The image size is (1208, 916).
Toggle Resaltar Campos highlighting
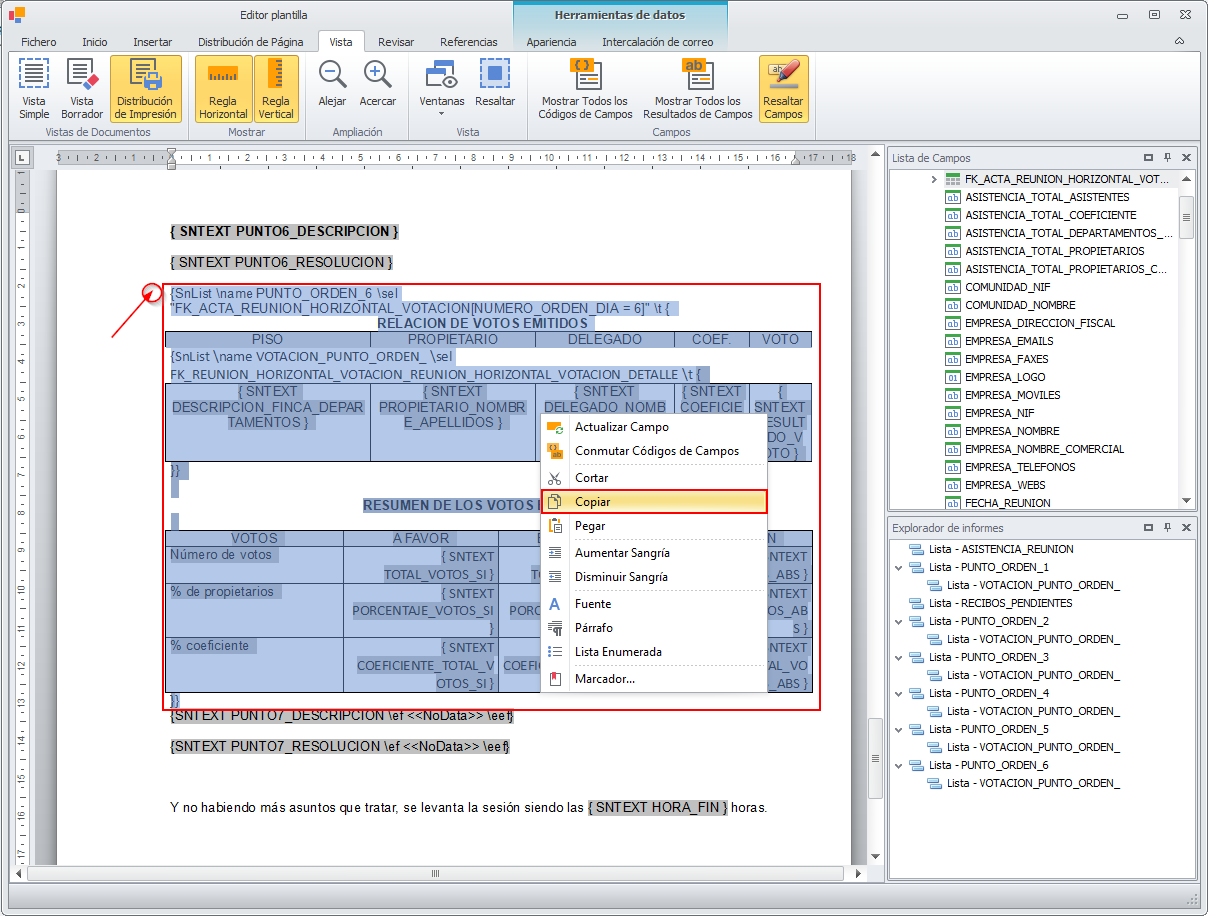[783, 88]
